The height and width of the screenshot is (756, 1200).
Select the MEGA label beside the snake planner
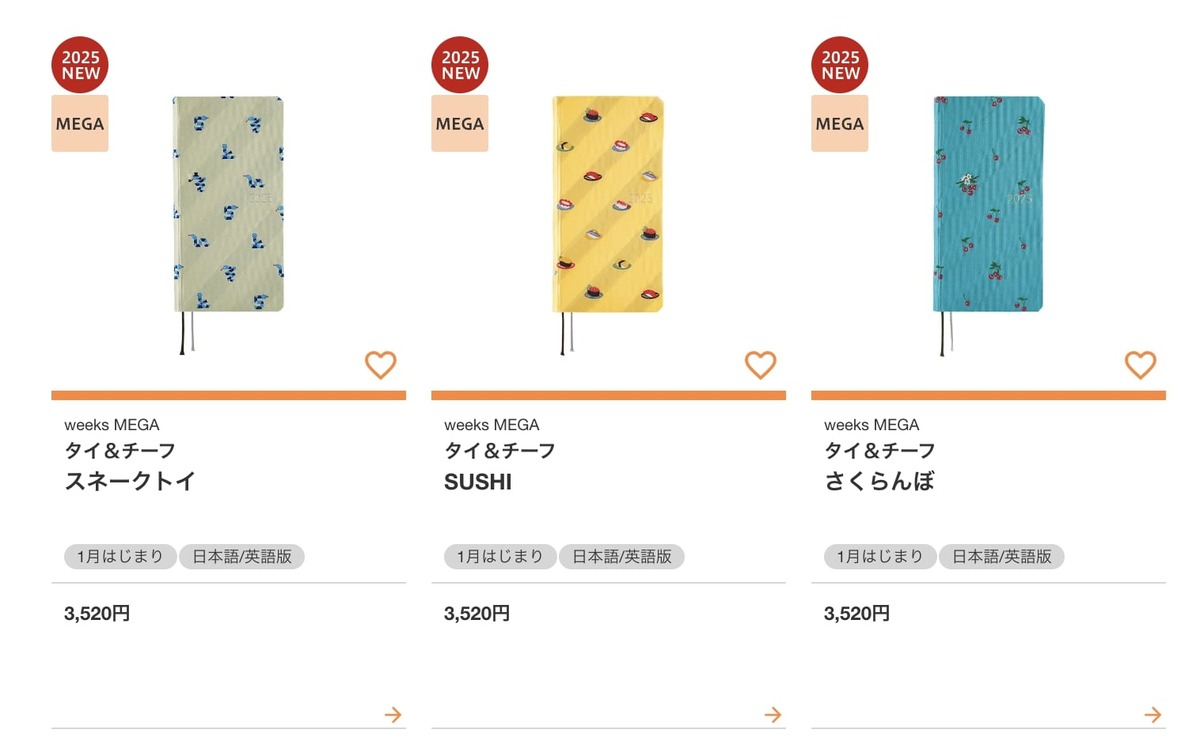pyautogui.click(x=80, y=124)
